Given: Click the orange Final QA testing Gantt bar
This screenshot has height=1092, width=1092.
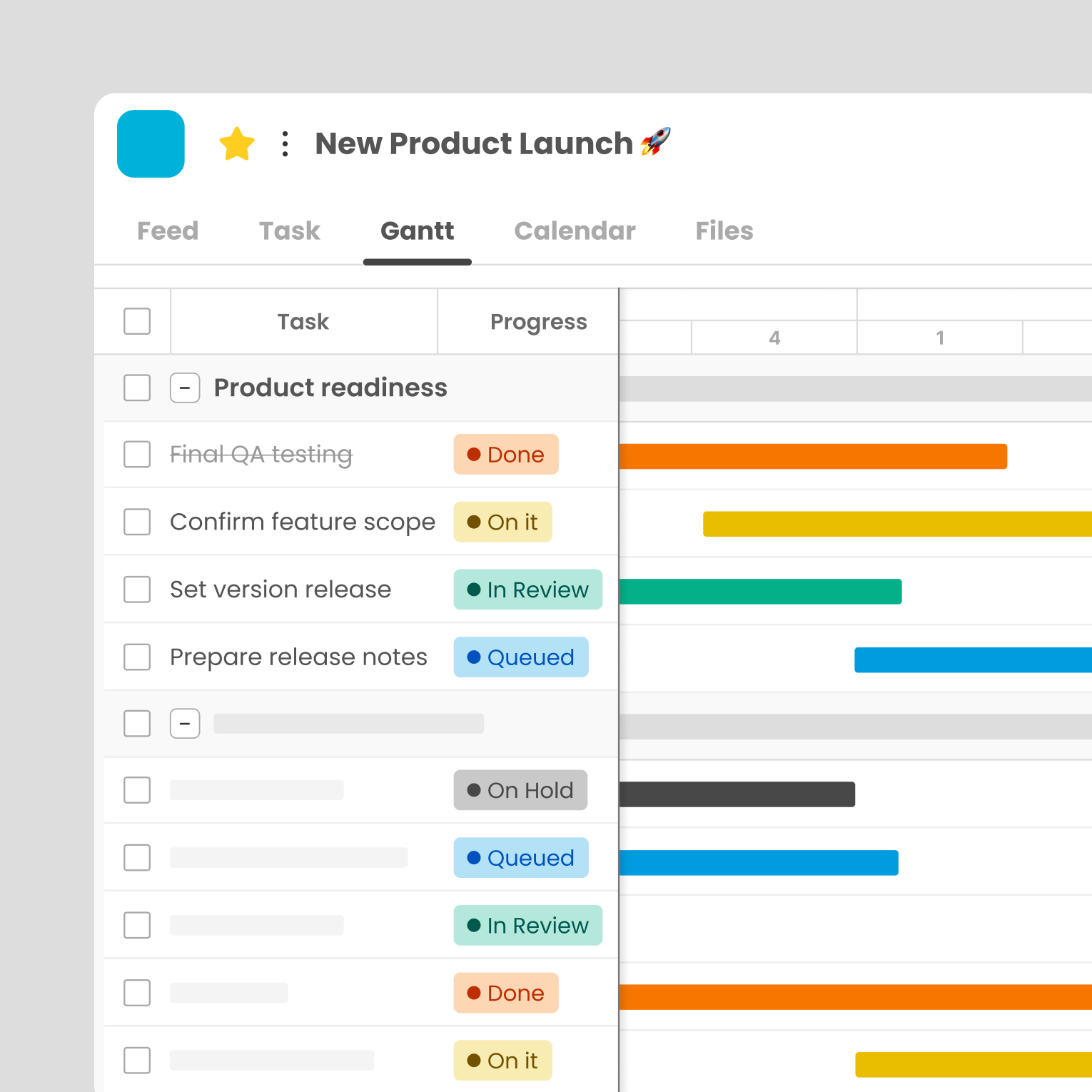Looking at the screenshot, I should point(813,457).
